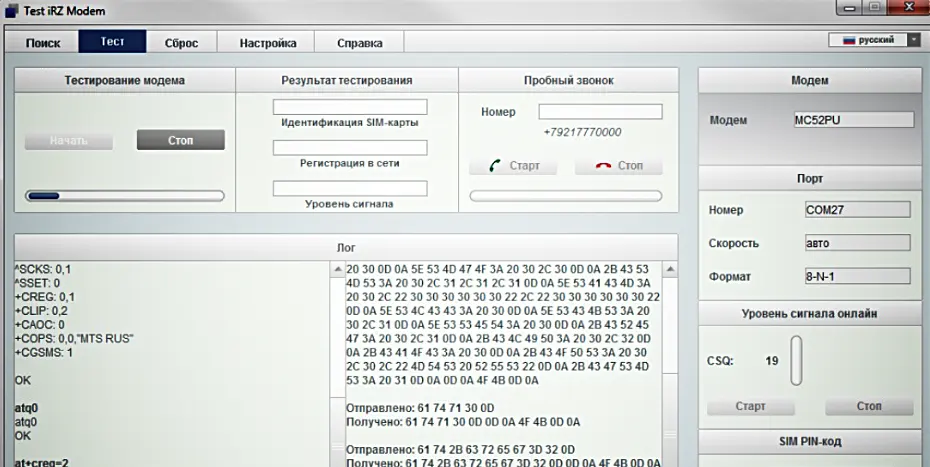Image resolution: width=930 pixels, height=467 pixels.
Task: Open the Справка tab
Action: [359, 43]
